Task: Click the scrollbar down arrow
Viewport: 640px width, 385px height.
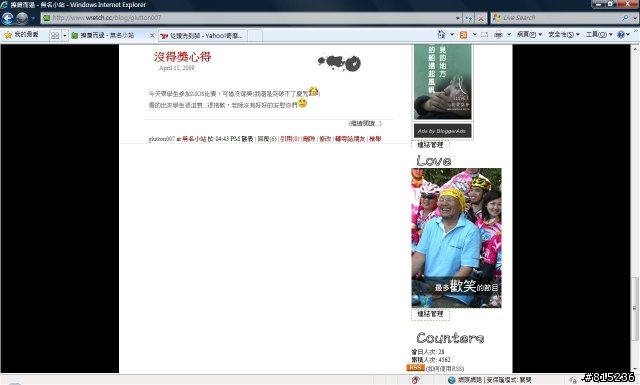Action: (x=635, y=369)
